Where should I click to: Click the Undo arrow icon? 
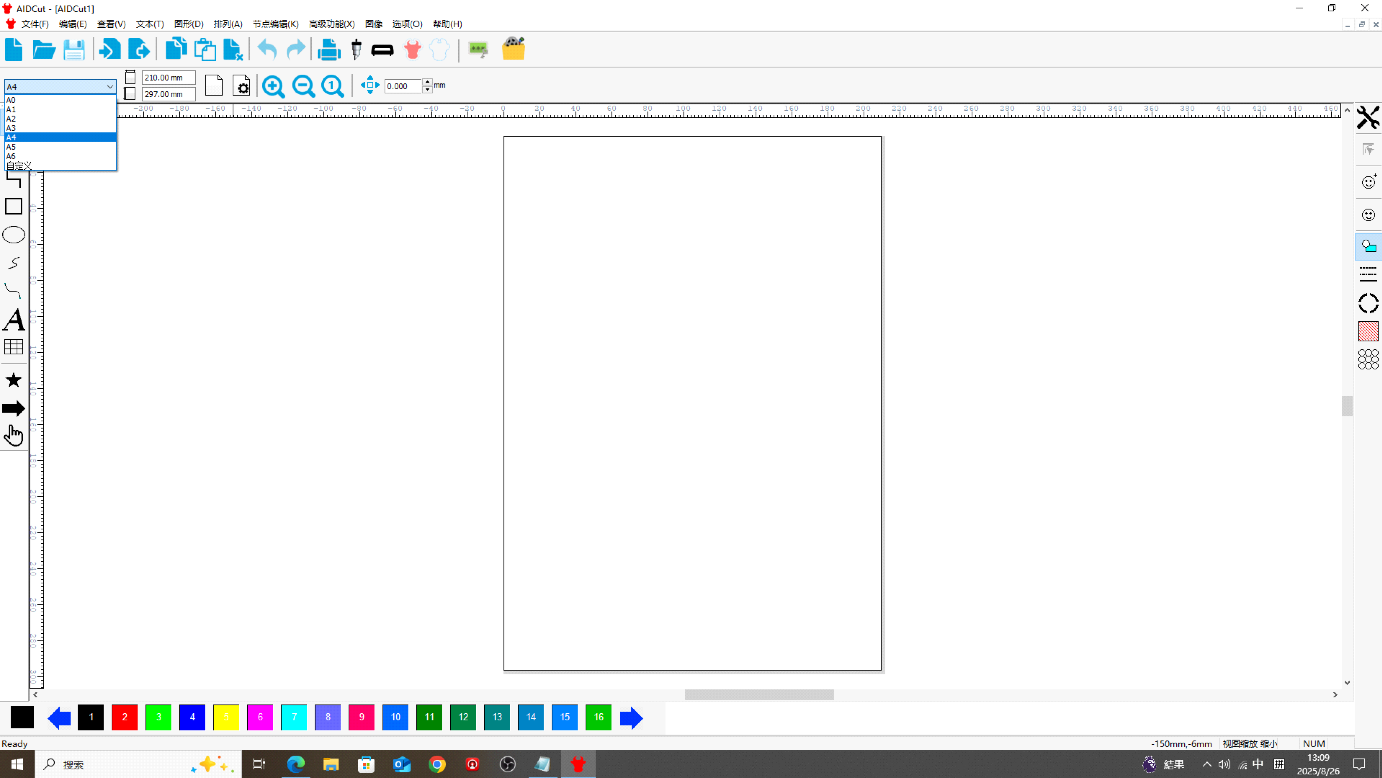point(267,49)
